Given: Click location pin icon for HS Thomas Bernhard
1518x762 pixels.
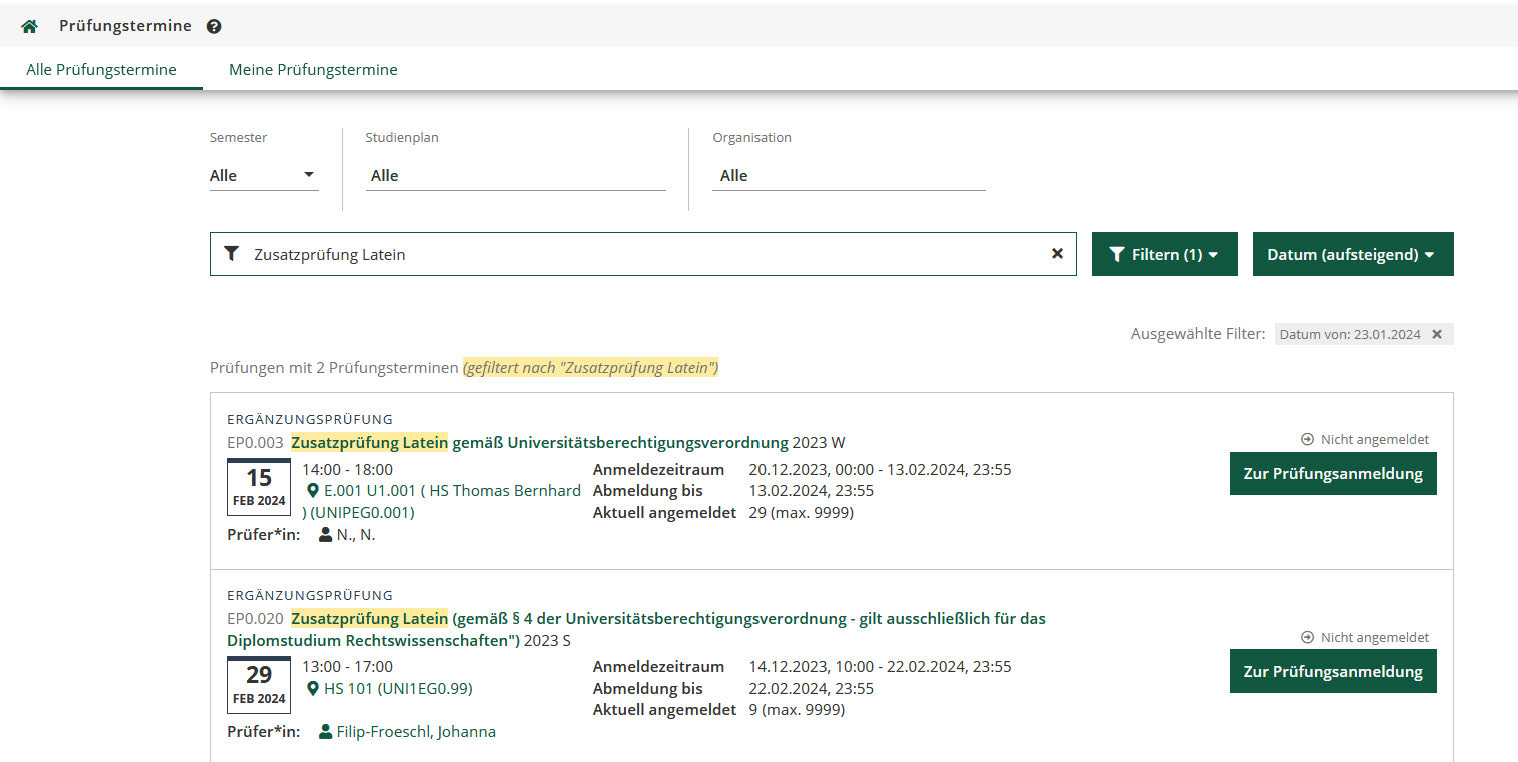Looking at the screenshot, I should pyautogui.click(x=313, y=491).
